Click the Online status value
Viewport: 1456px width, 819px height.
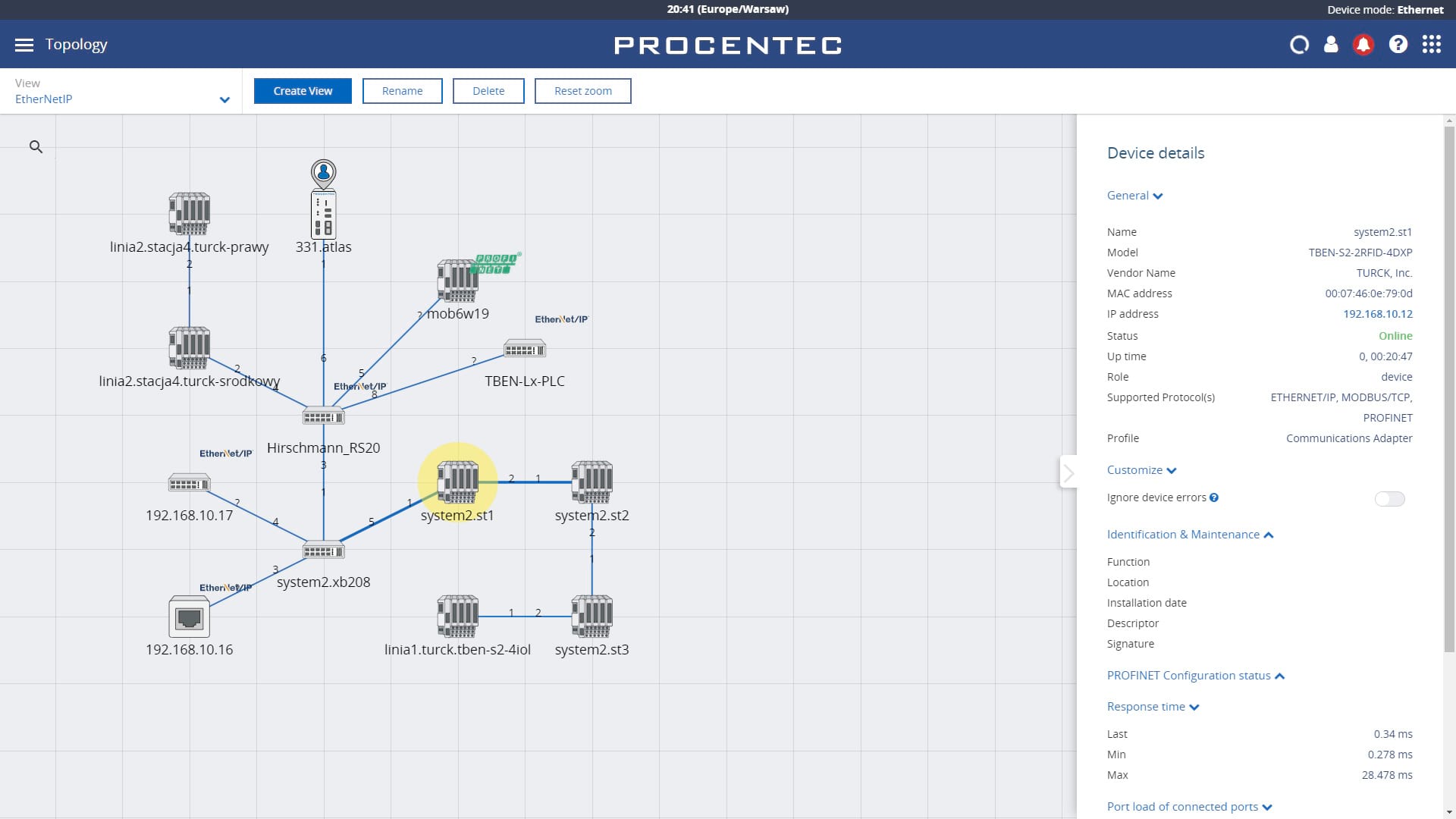click(1395, 336)
